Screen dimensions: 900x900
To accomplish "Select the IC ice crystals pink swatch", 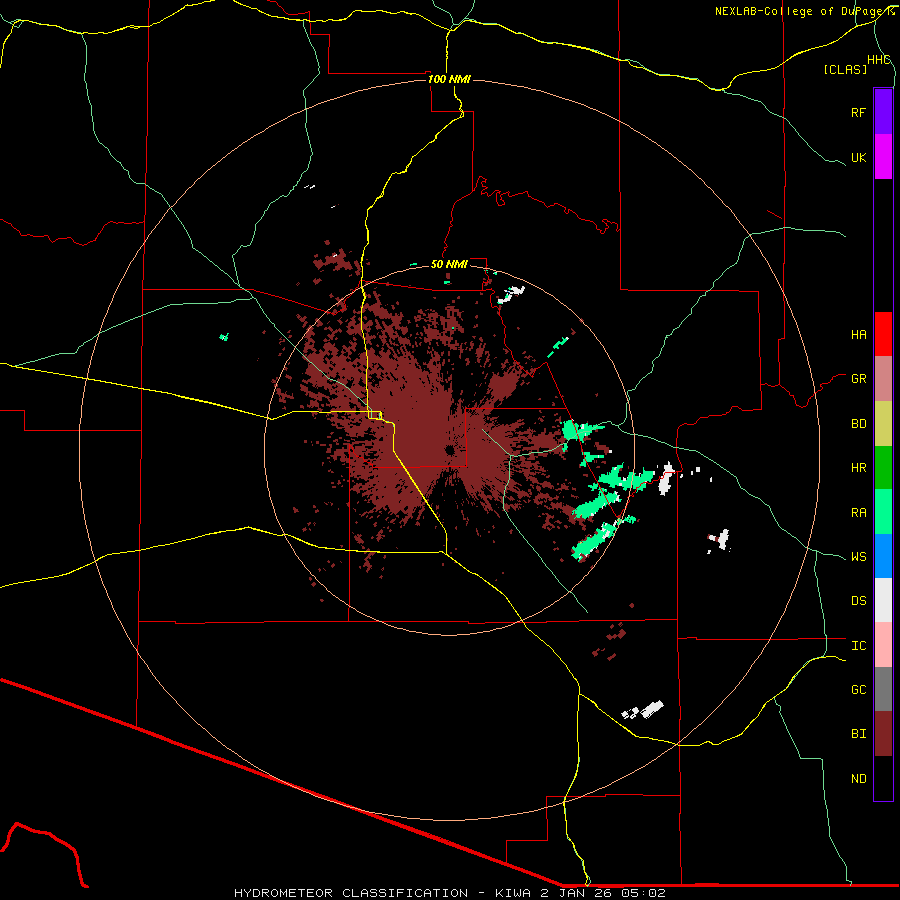I will (883, 645).
